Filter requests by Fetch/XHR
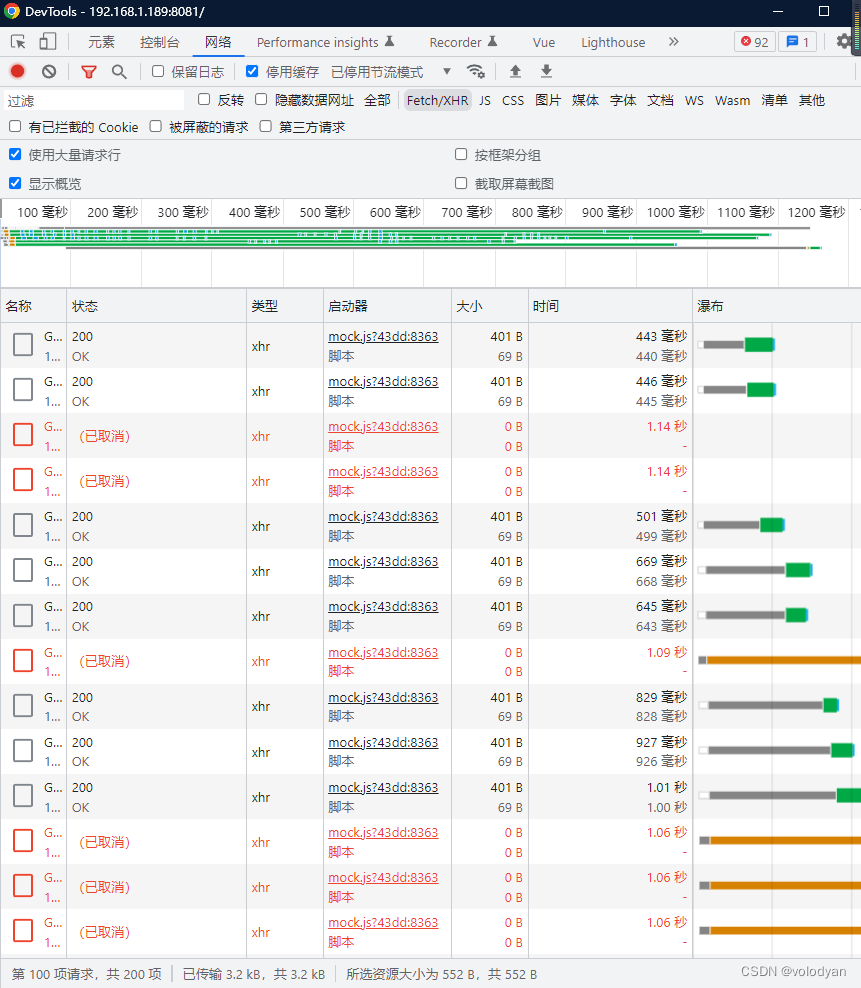Viewport: 861px width, 988px height. click(437, 100)
